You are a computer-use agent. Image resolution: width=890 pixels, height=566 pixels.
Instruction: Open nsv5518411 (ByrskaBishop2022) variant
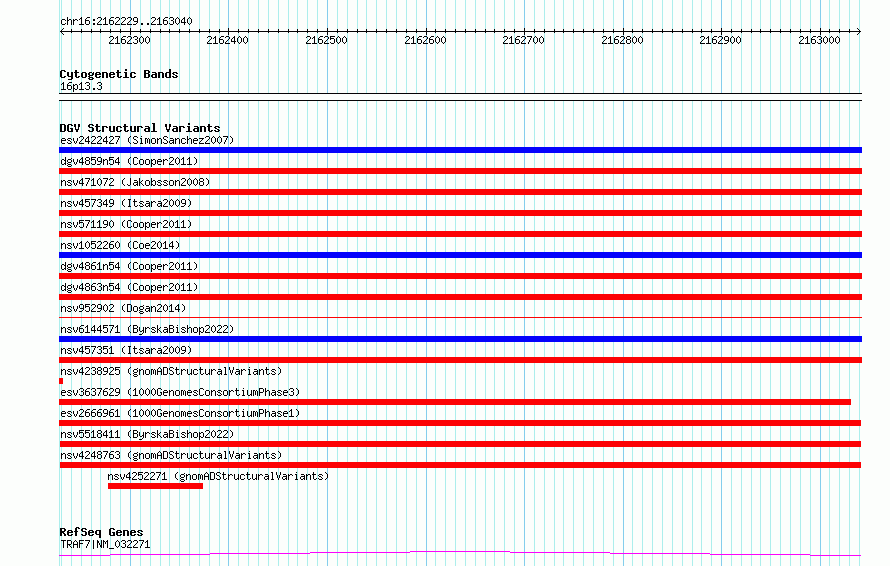[147, 434]
